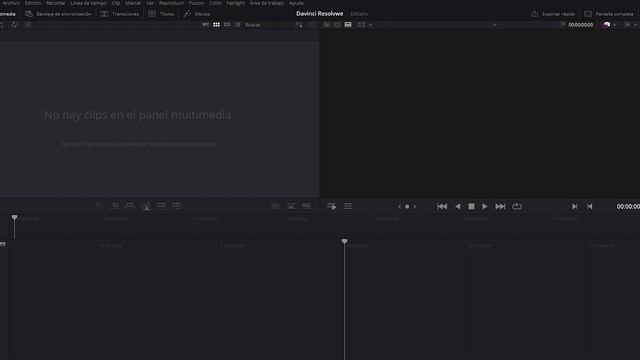Open the viewer resolution dropdown arrow
The image size is (640, 360).
[370, 25]
